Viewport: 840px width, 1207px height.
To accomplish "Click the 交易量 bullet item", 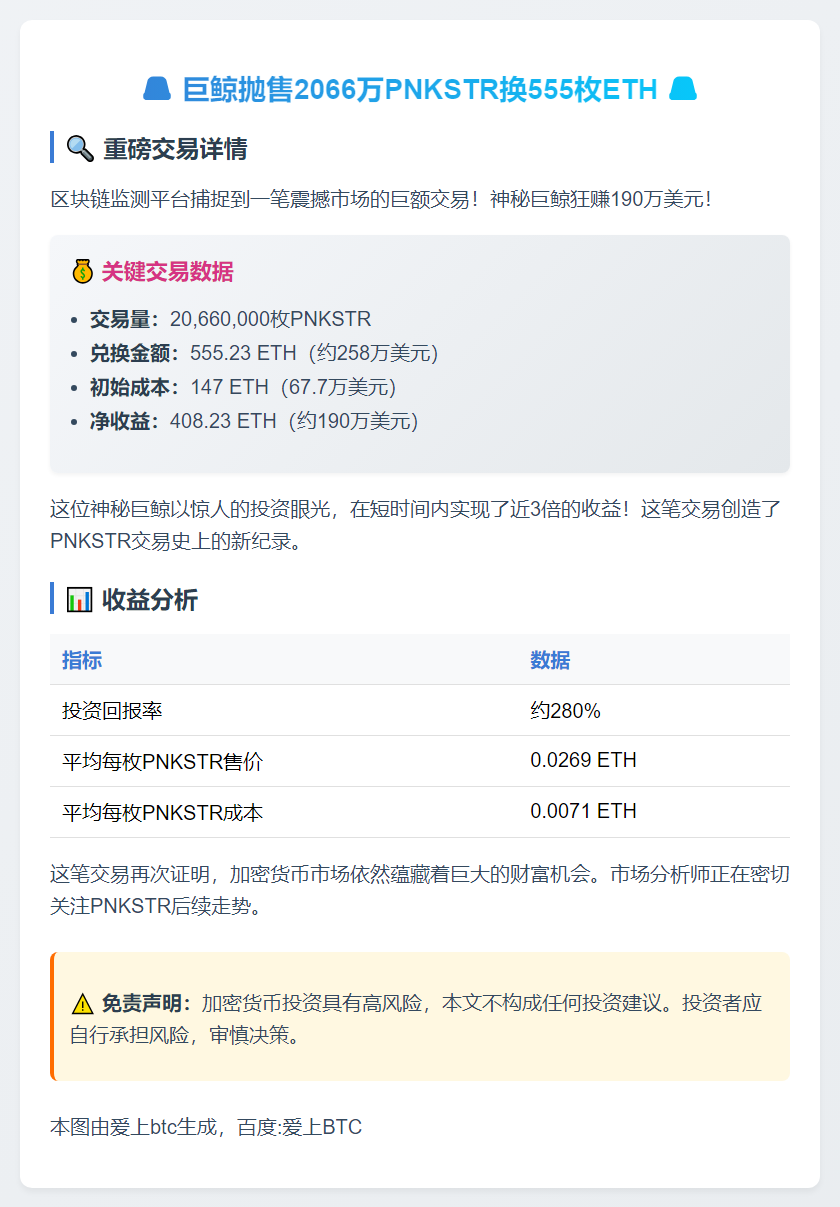I will [x=230, y=319].
